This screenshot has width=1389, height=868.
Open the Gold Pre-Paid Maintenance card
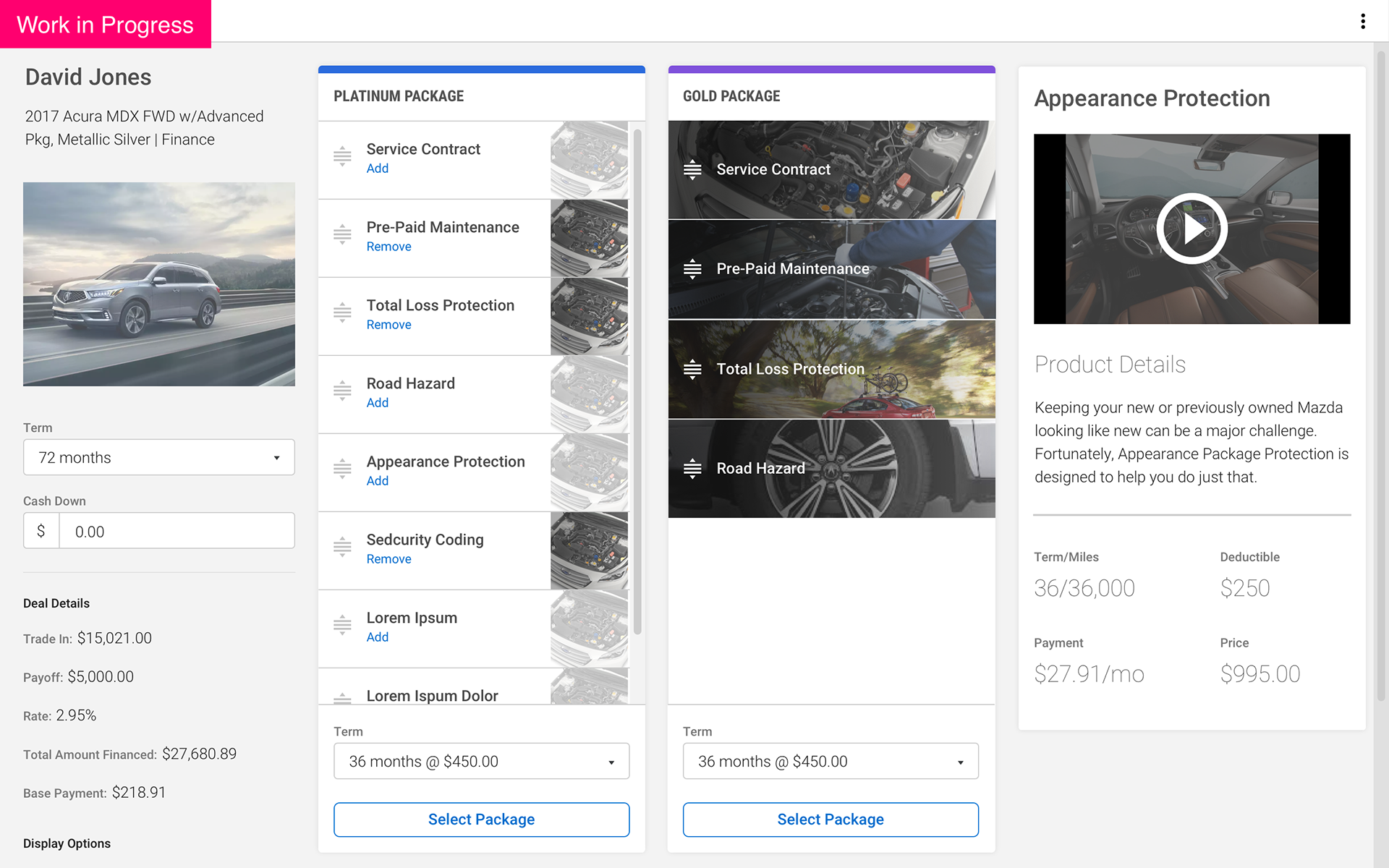click(x=832, y=269)
